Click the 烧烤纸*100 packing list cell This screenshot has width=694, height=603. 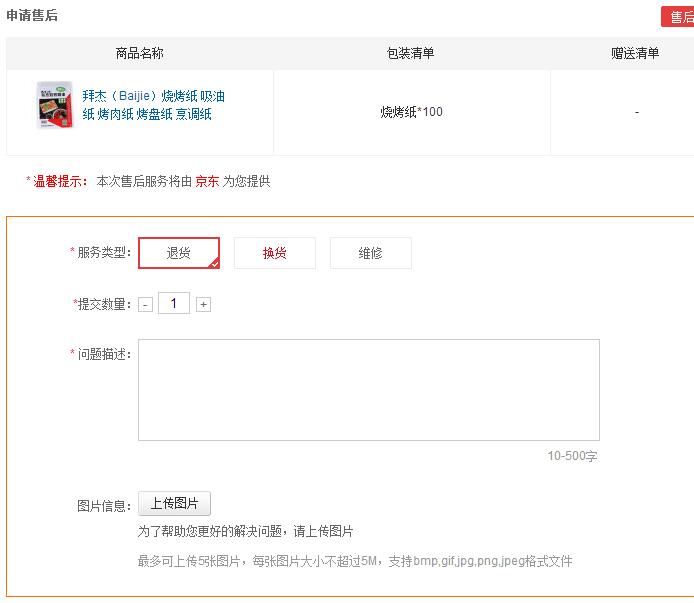click(412, 112)
